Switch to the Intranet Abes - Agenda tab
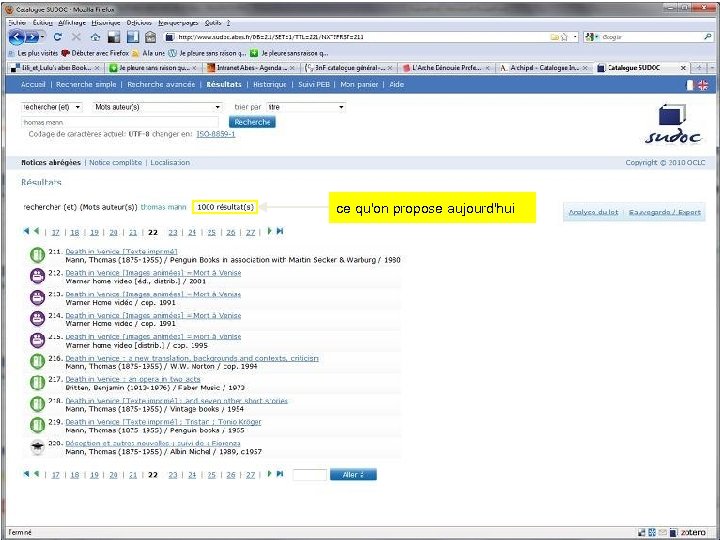720x540 pixels. pos(250,68)
